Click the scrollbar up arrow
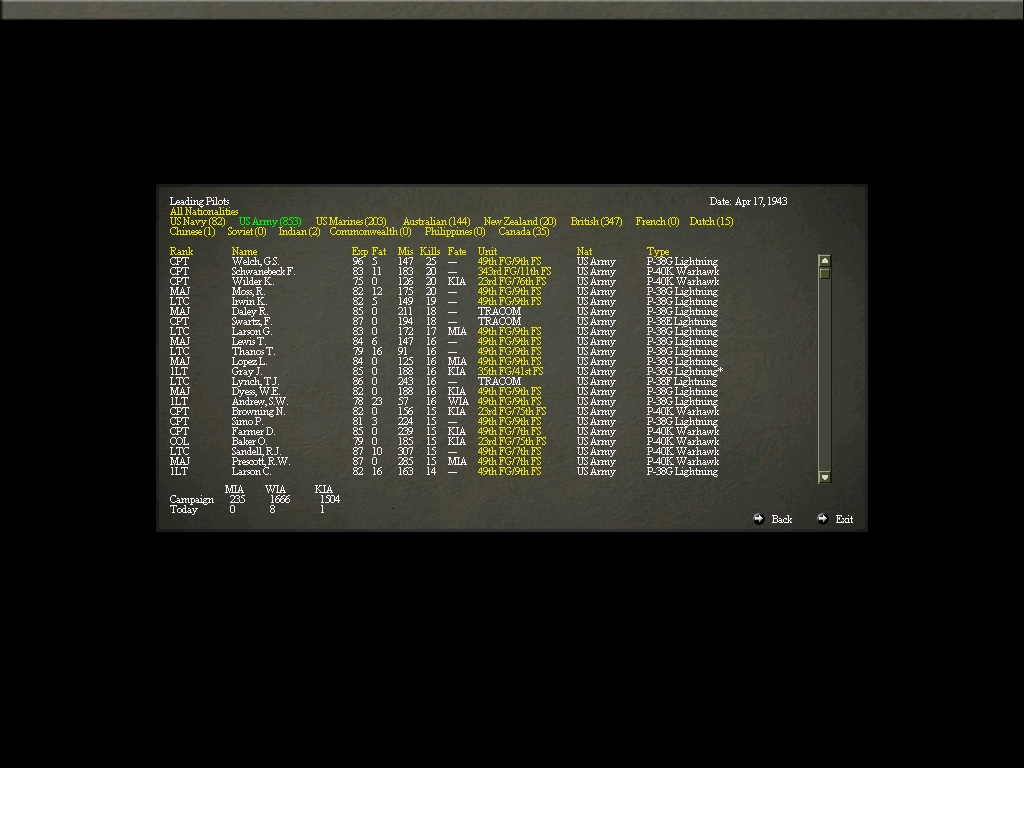Image resolution: width=1024 pixels, height=815 pixels. [825, 261]
